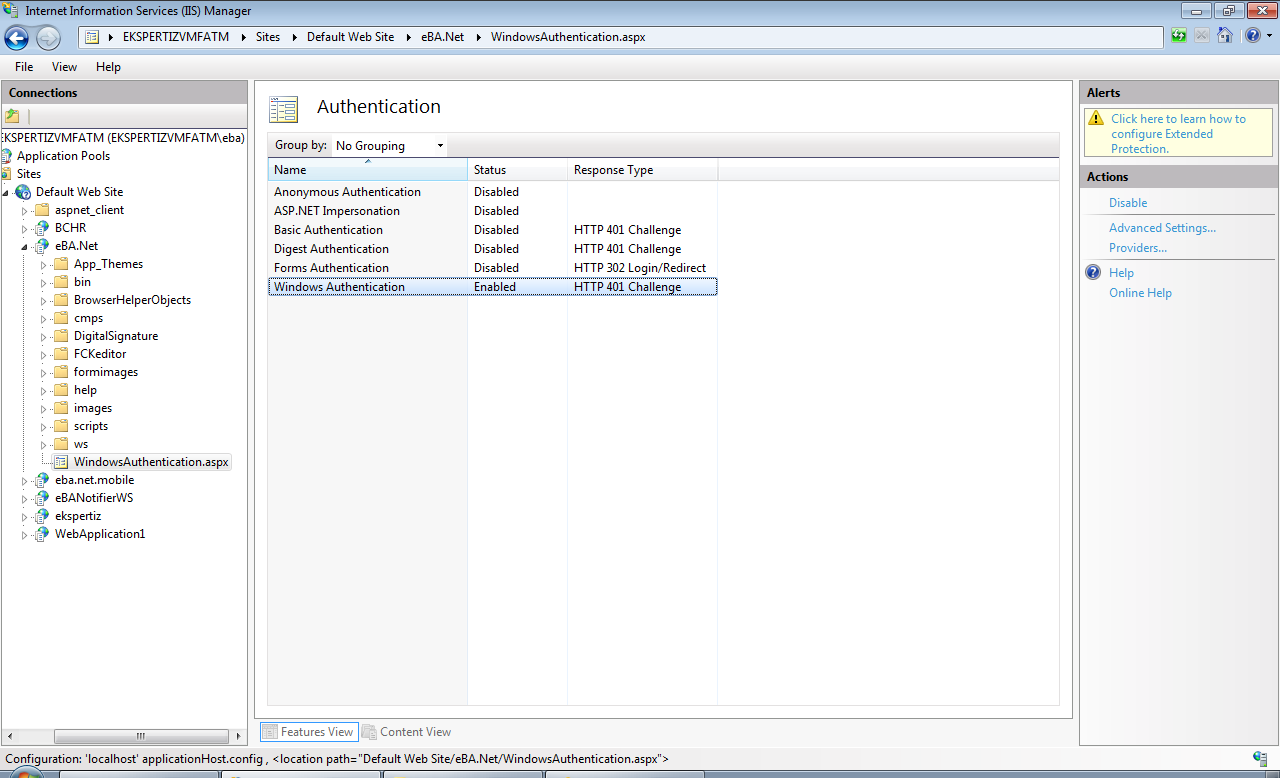Open the View menu

pyautogui.click(x=64, y=67)
